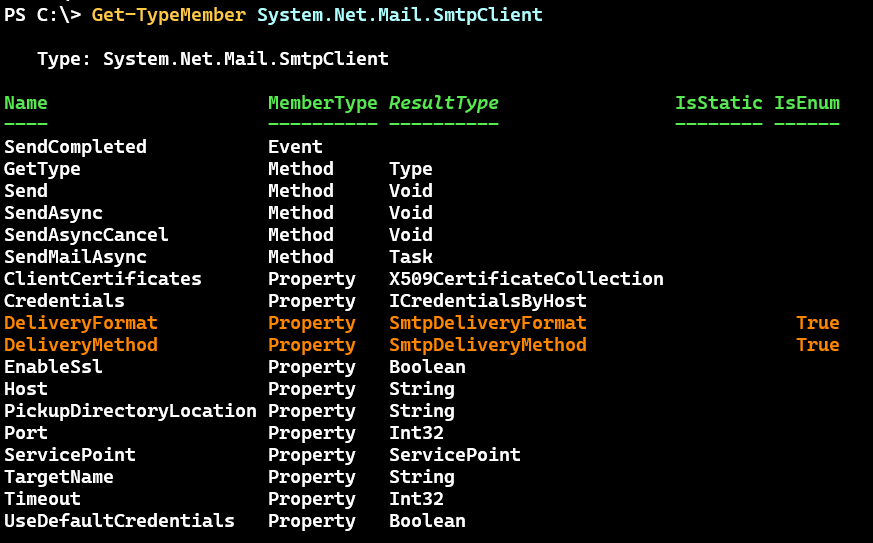Click the MemberType column header
The image size is (873, 543).
coord(322,103)
